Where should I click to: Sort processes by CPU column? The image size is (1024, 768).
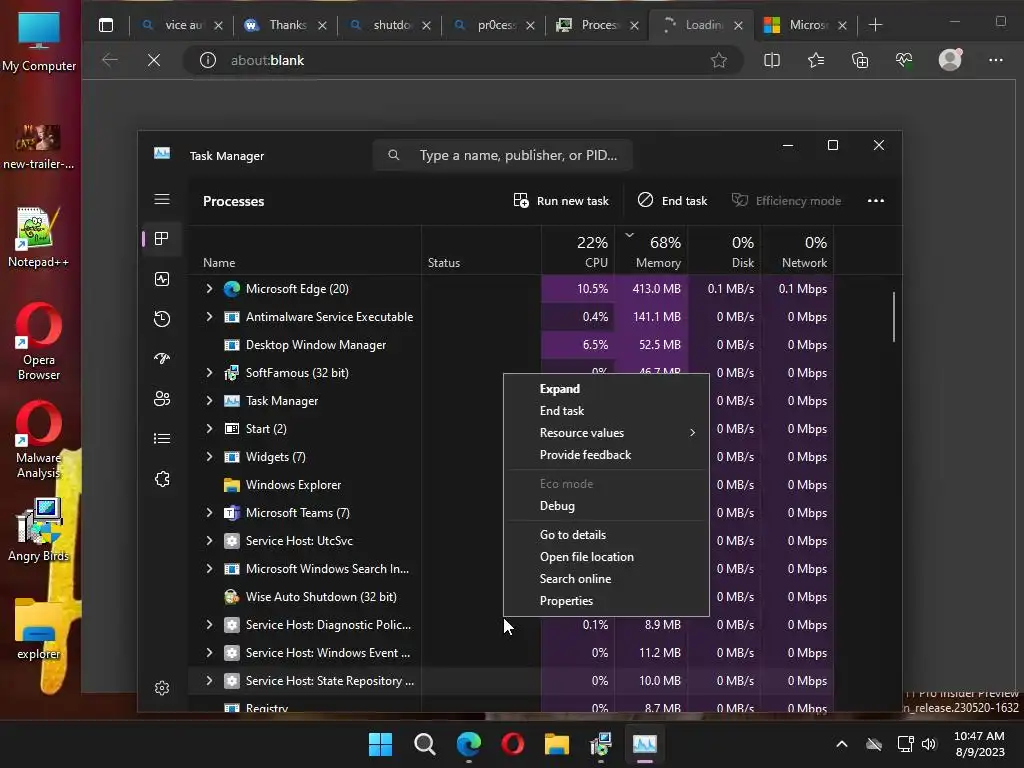tap(577, 251)
